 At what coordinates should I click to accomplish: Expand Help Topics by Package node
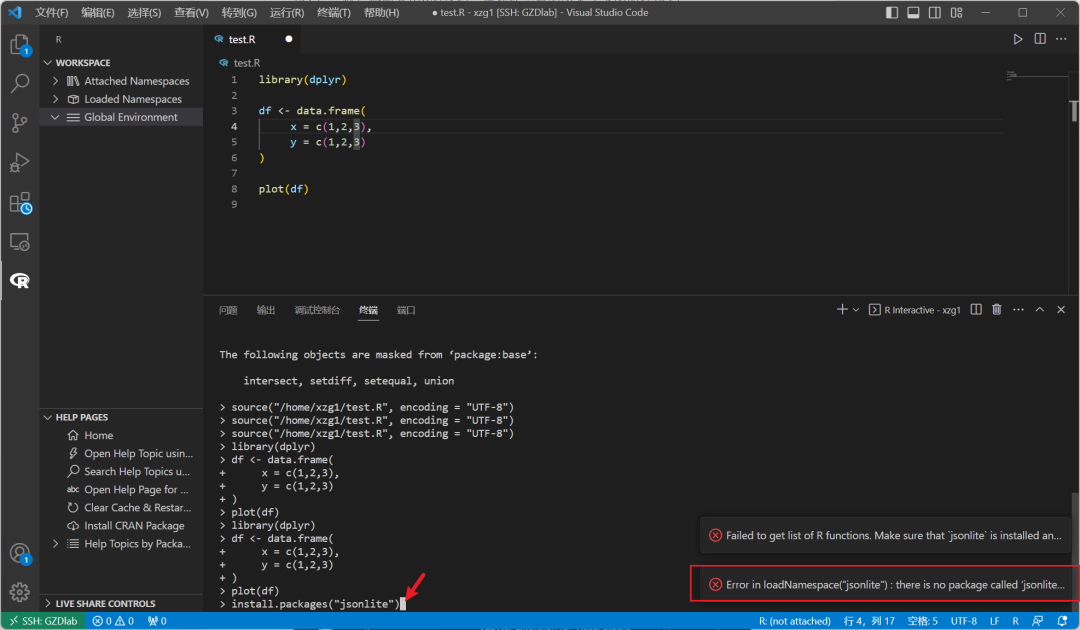click(55, 544)
